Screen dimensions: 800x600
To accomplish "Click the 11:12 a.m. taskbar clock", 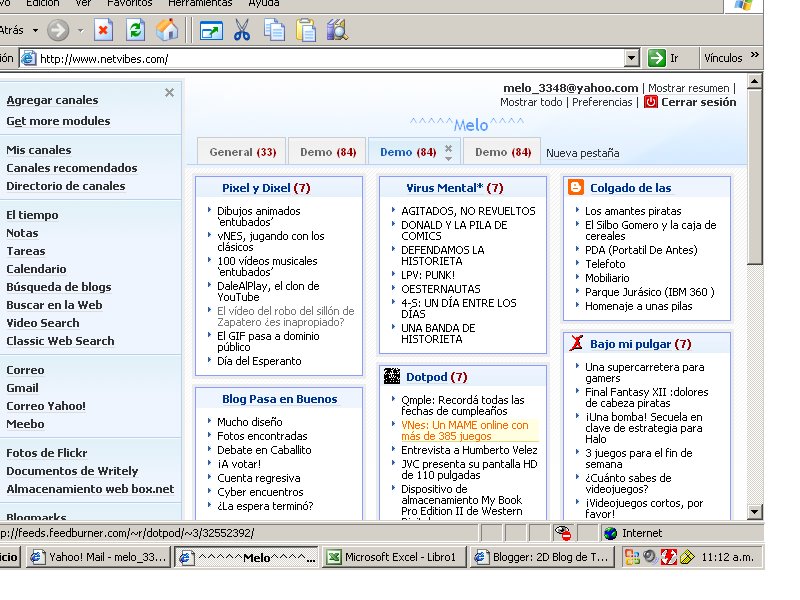I will [x=727, y=557].
